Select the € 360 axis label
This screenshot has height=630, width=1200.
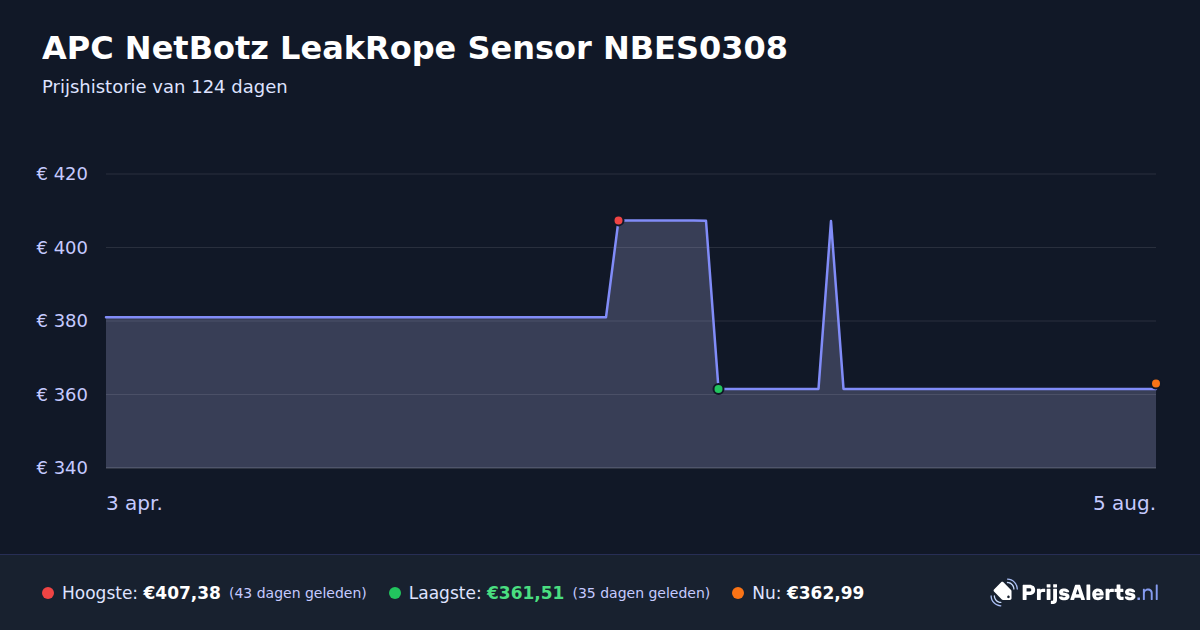(62, 395)
